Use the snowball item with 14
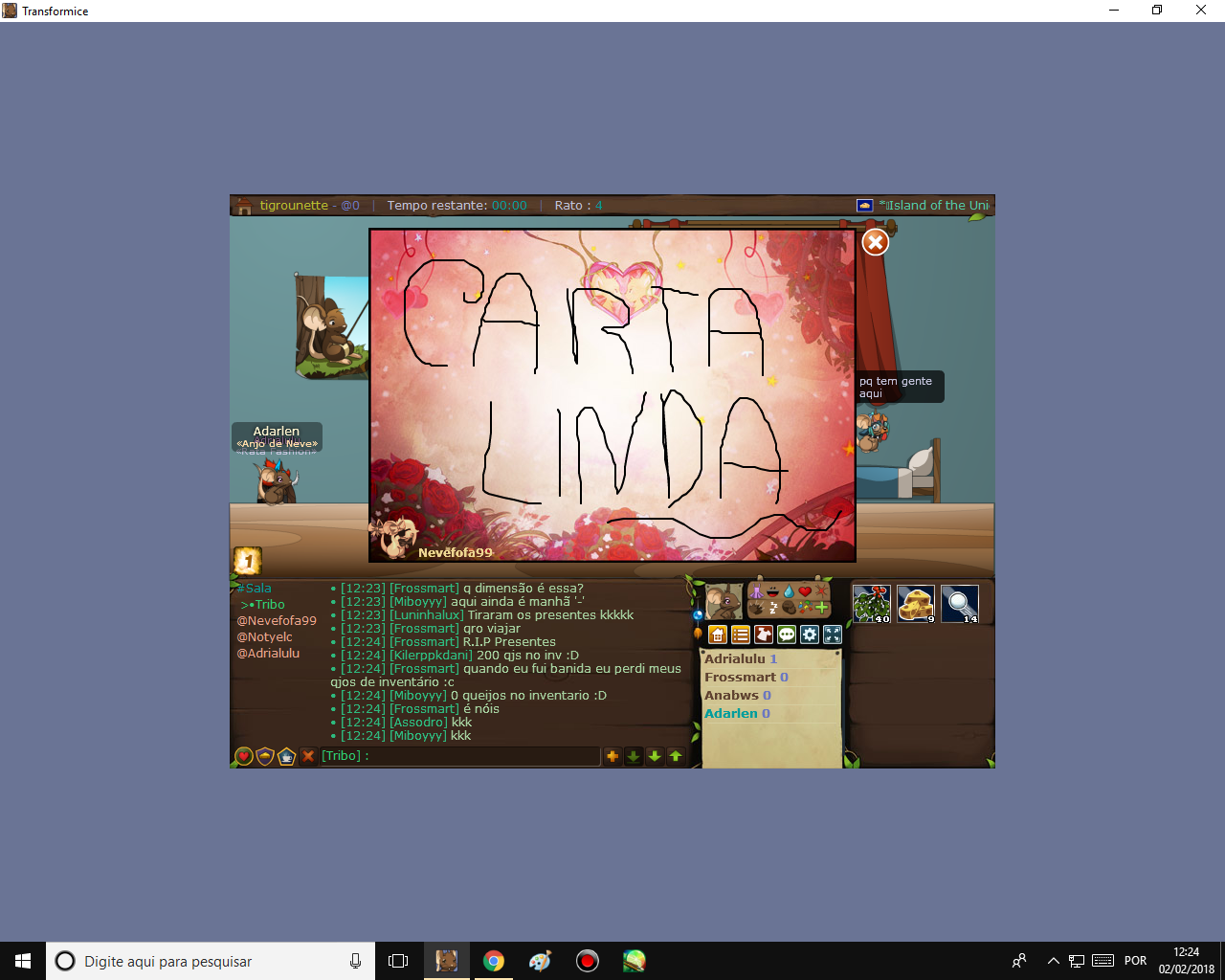This screenshot has width=1225, height=980. [x=960, y=604]
